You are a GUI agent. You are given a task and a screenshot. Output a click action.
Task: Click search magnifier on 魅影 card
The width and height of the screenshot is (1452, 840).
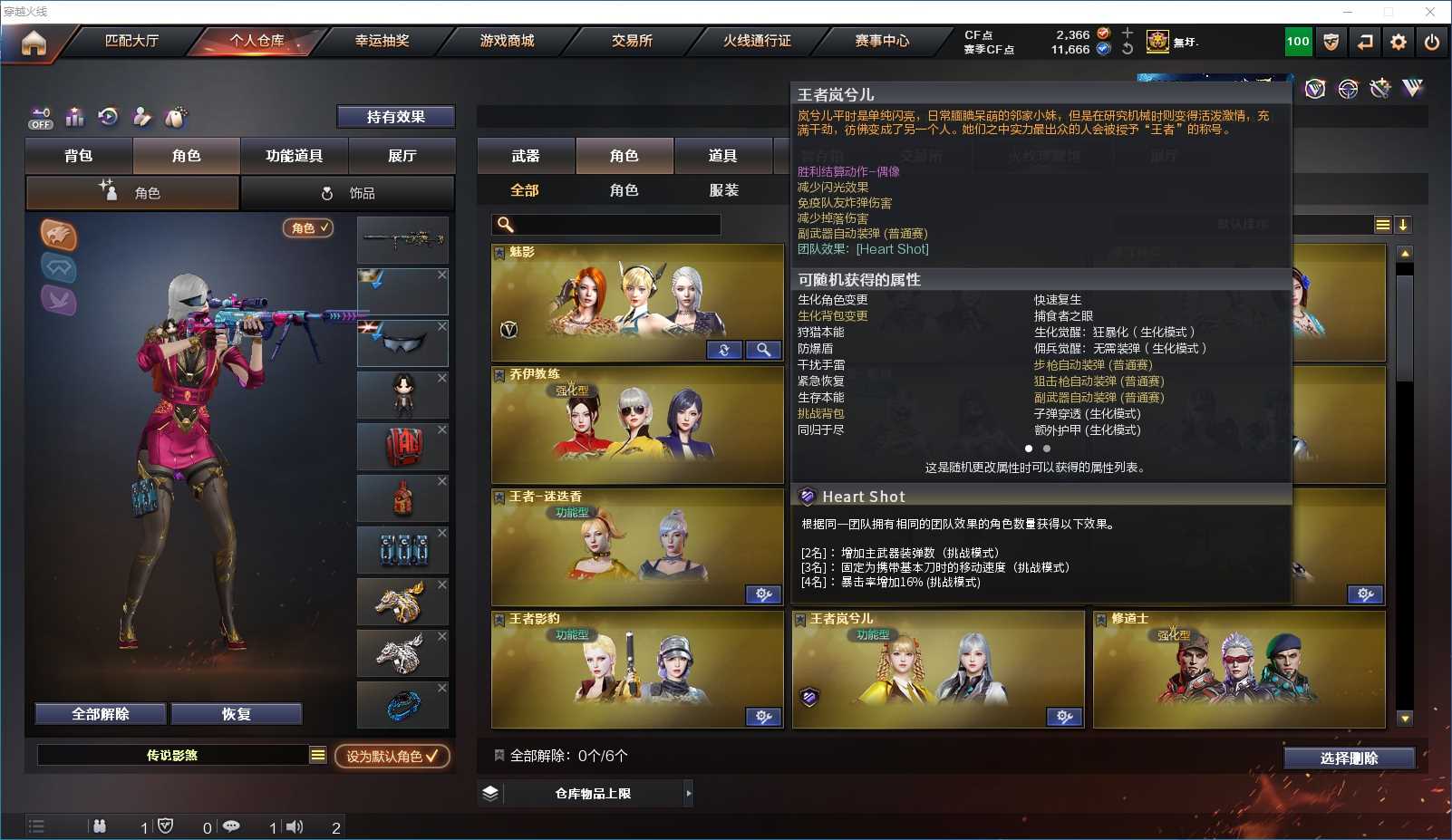coord(764,350)
